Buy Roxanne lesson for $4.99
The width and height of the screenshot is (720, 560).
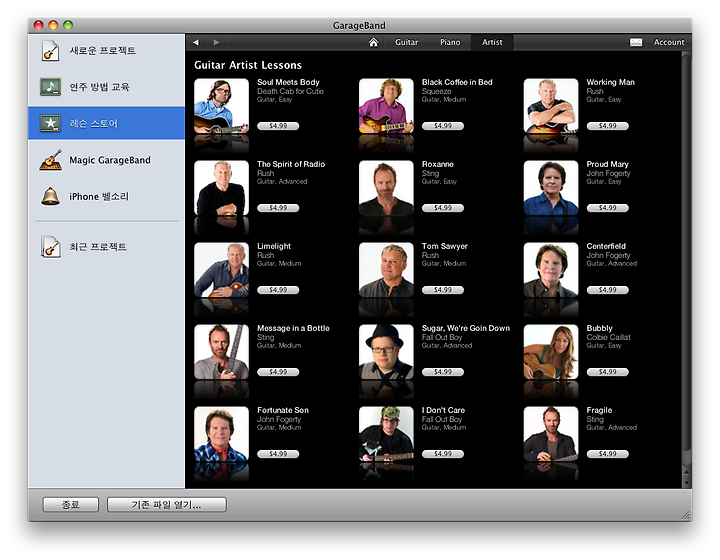pyautogui.click(x=443, y=208)
